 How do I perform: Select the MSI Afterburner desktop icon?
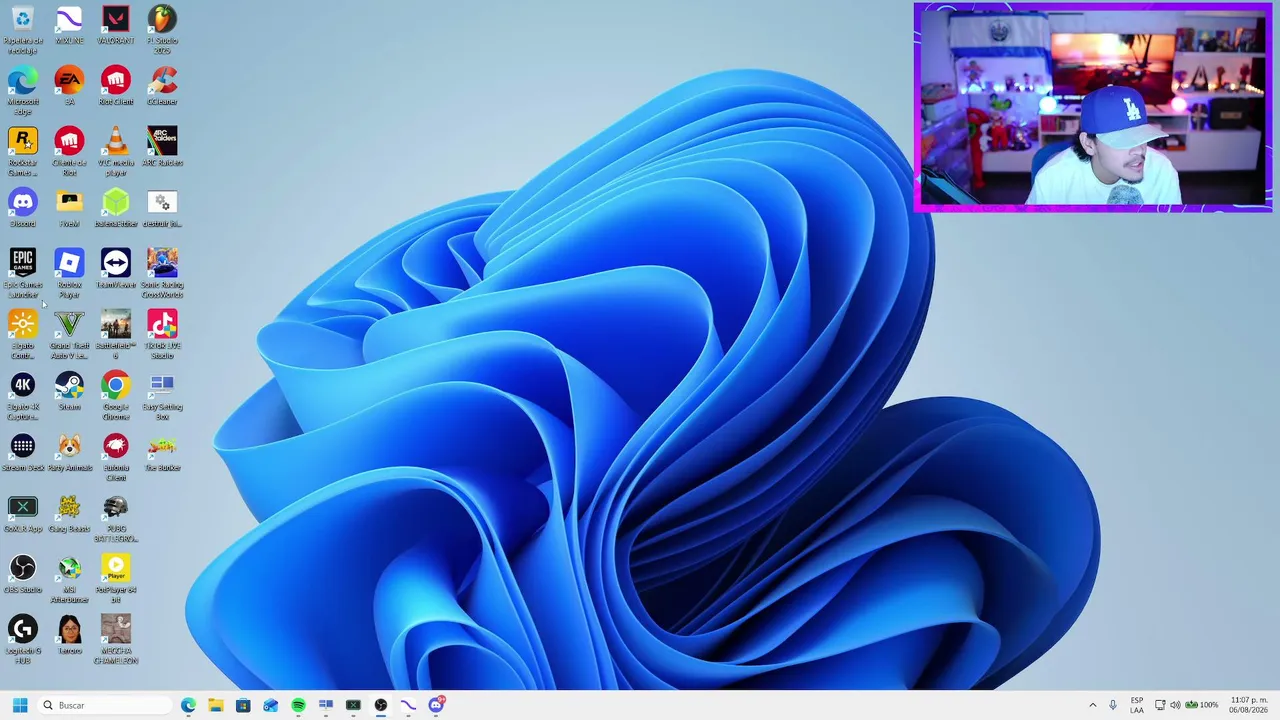(x=69, y=579)
